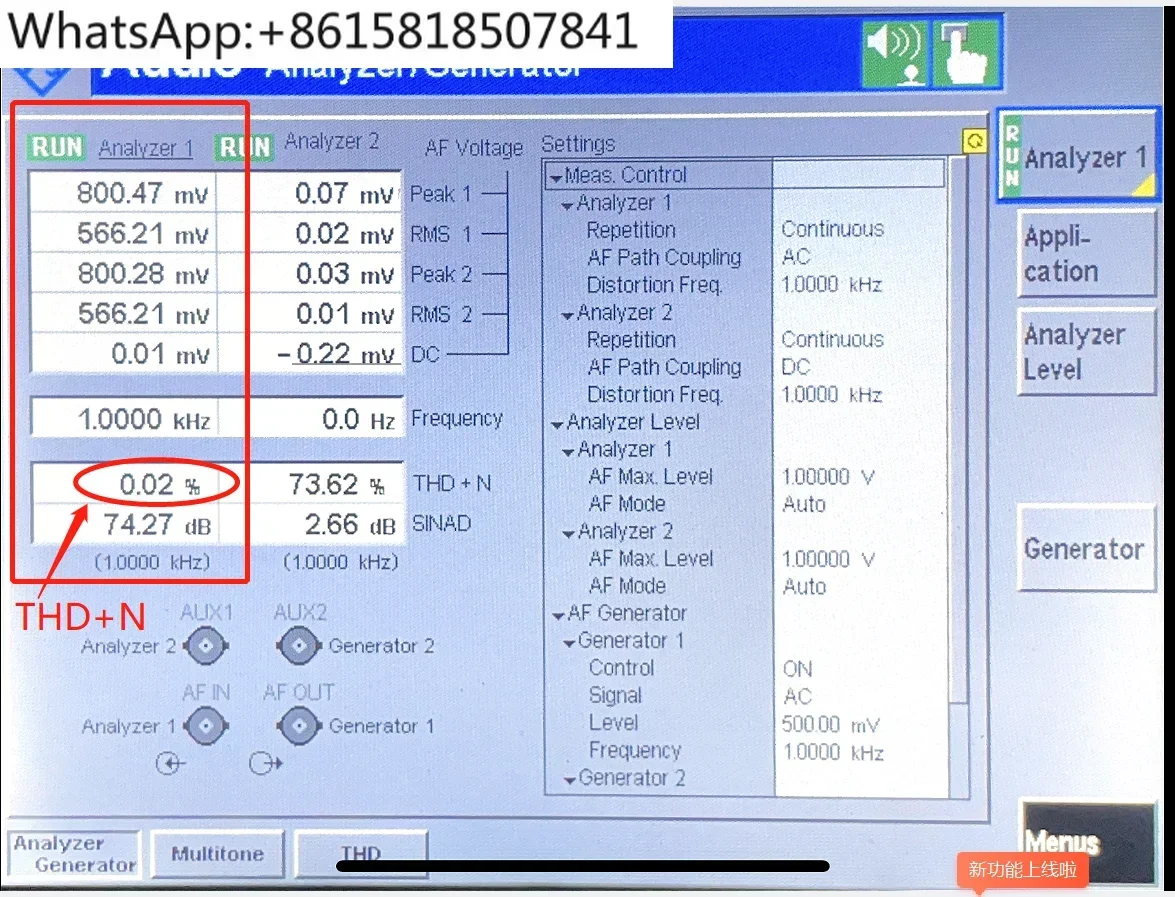Click the yellow settings zoom icon
The width and height of the screenshot is (1175, 897).
(974, 140)
